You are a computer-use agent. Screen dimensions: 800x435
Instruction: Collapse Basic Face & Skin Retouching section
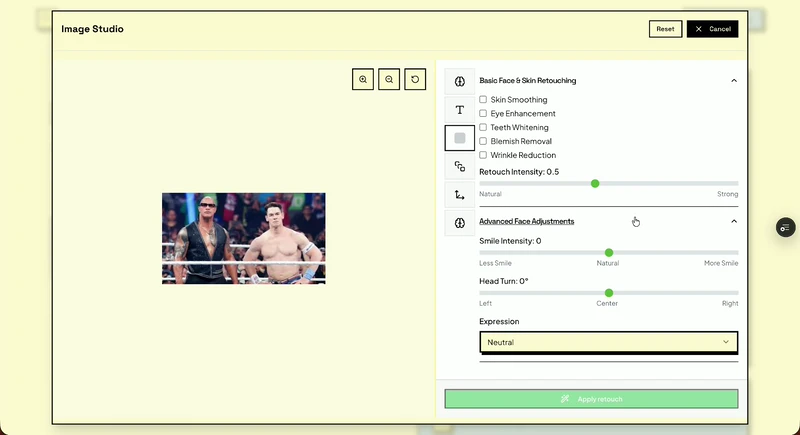733,80
